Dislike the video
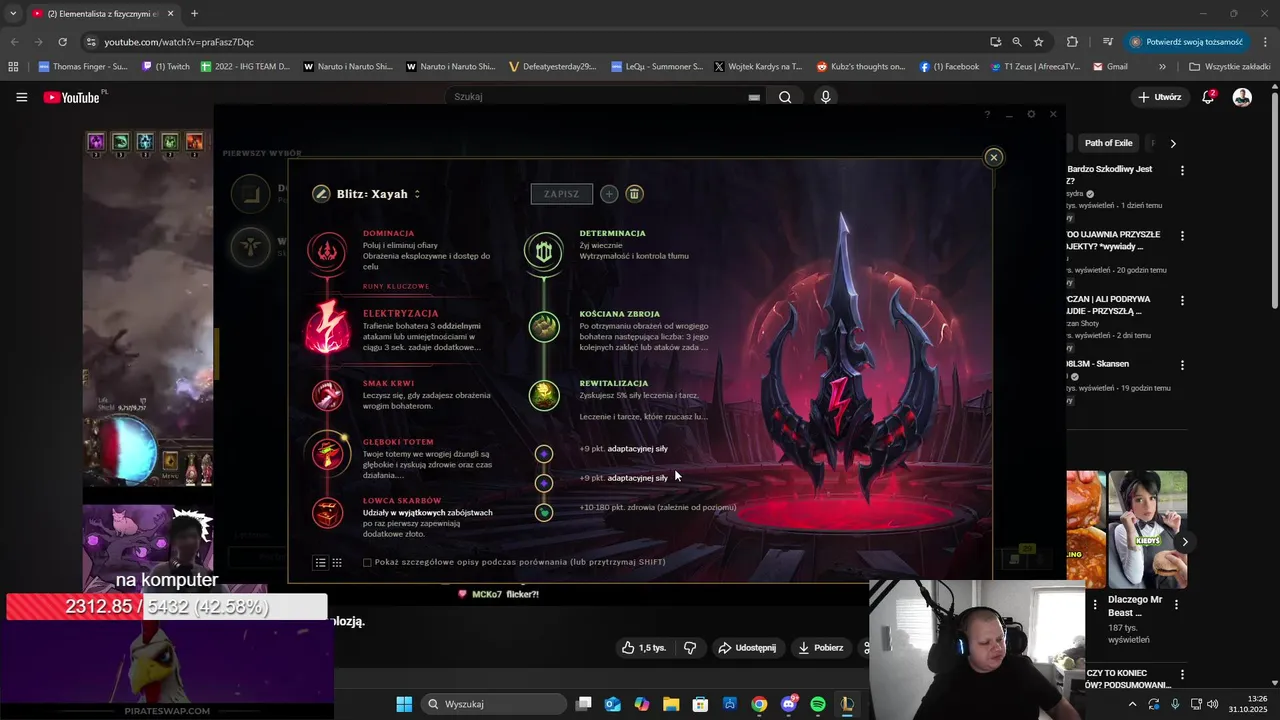 (x=690, y=648)
